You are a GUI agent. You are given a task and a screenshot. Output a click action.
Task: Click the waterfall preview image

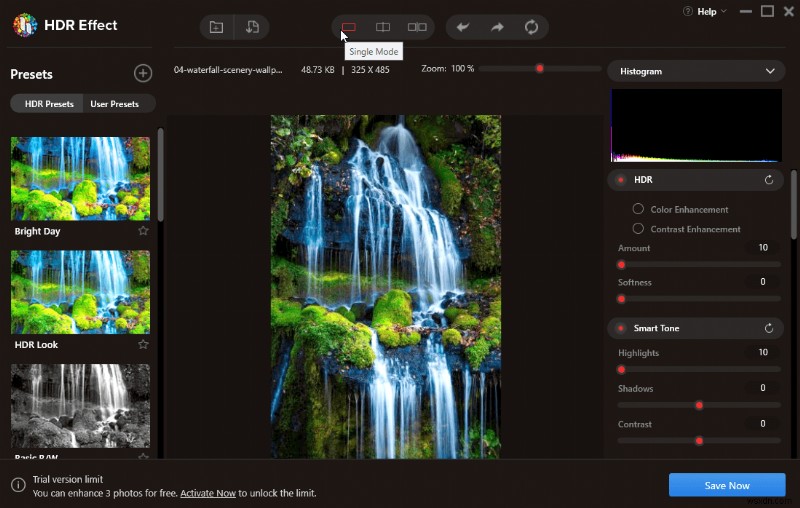pos(386,287)
